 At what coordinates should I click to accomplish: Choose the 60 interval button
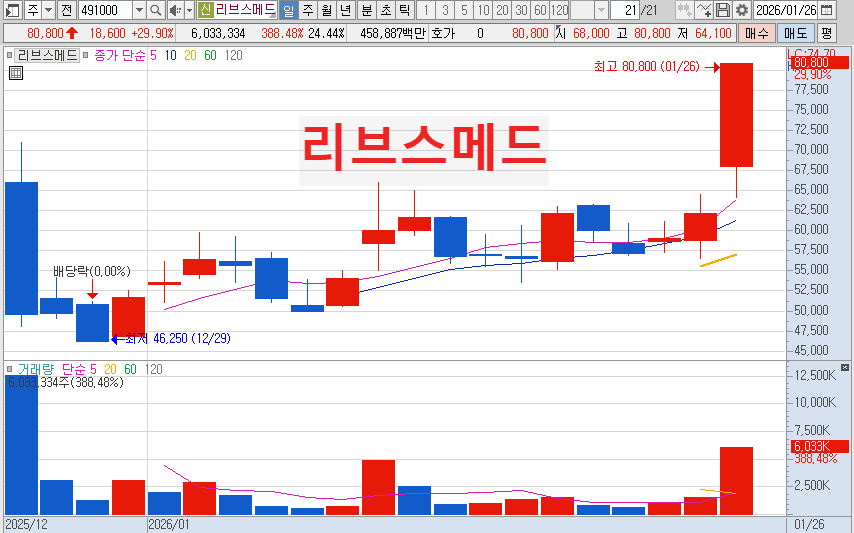(540, 10)
